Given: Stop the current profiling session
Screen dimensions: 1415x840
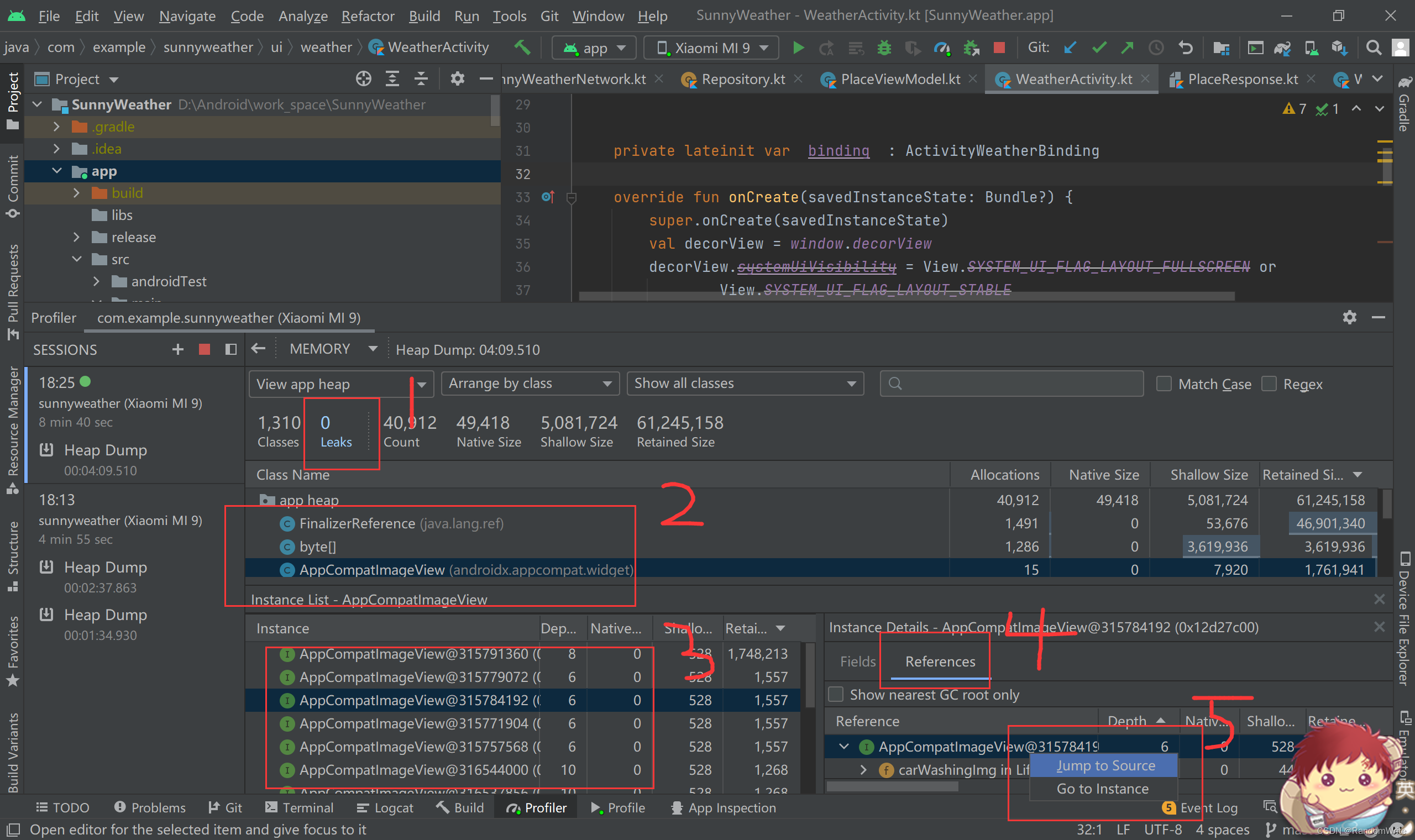Looking at the screenshot, I should (x=205, y=349).
